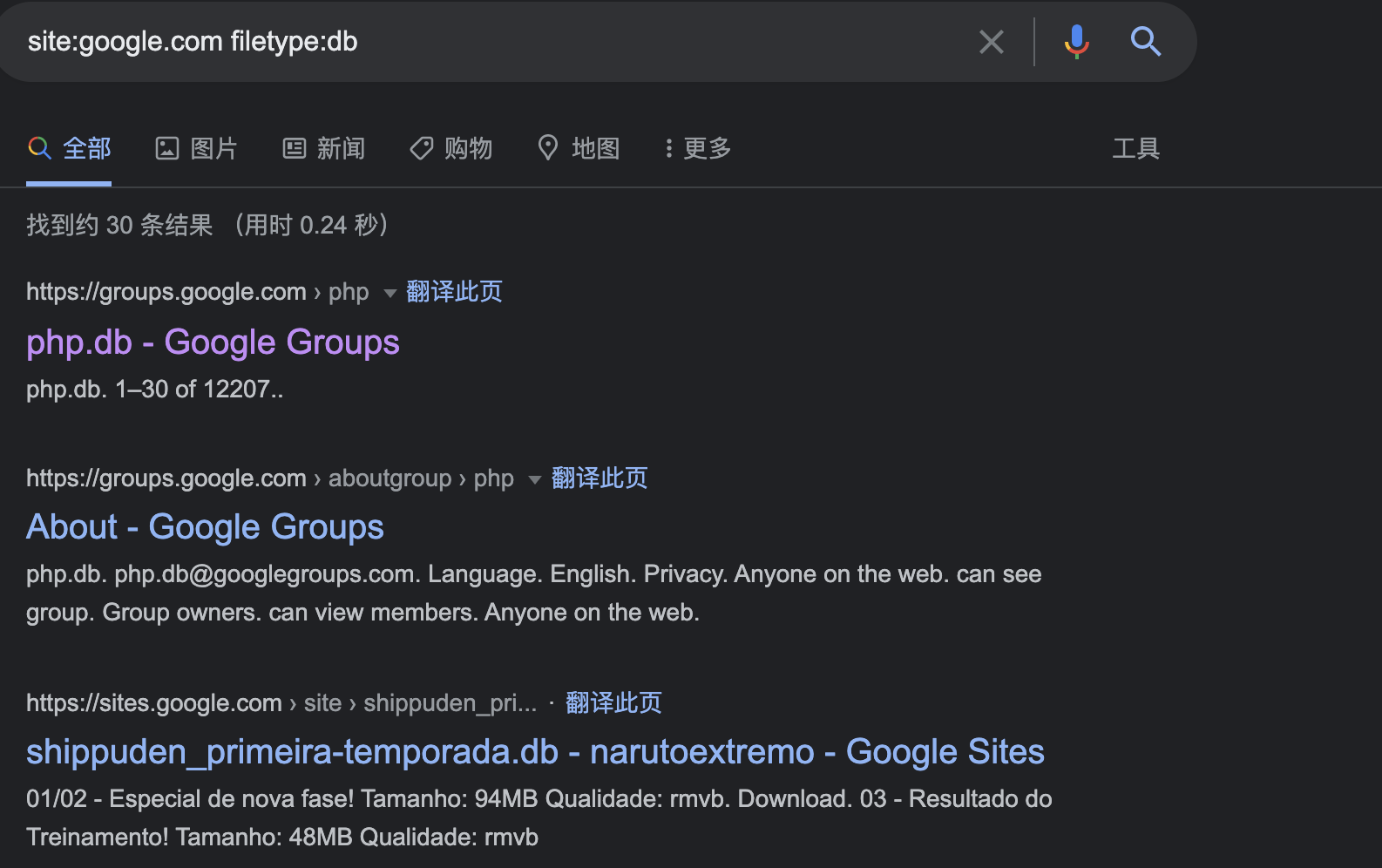This screenshot has width=1382, height=868.
Task: Click the https://groups.google.com › php URL text
Action: click(x=198, y=292)
